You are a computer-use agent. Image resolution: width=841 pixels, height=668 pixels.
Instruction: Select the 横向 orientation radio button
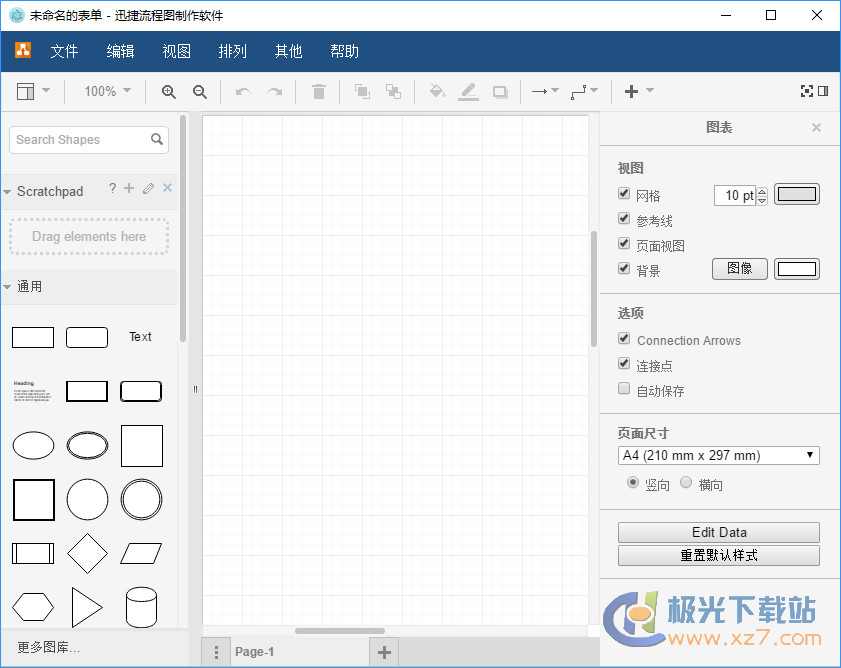click(686, 483)
